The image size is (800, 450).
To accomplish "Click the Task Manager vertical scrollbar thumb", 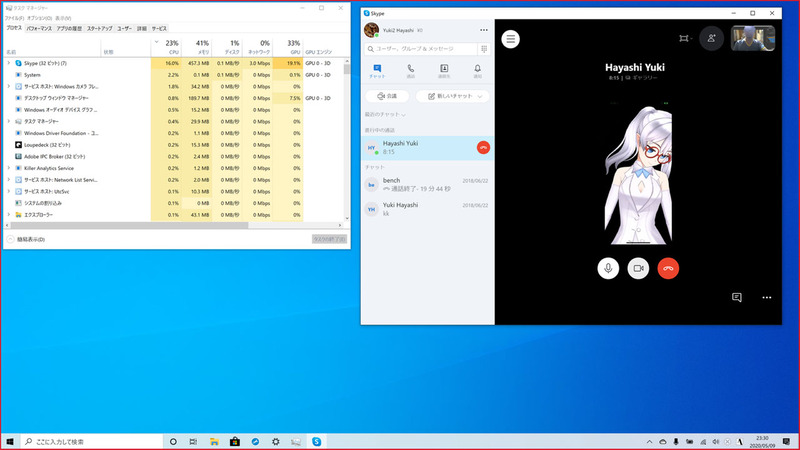I will [x=347, y=68].
